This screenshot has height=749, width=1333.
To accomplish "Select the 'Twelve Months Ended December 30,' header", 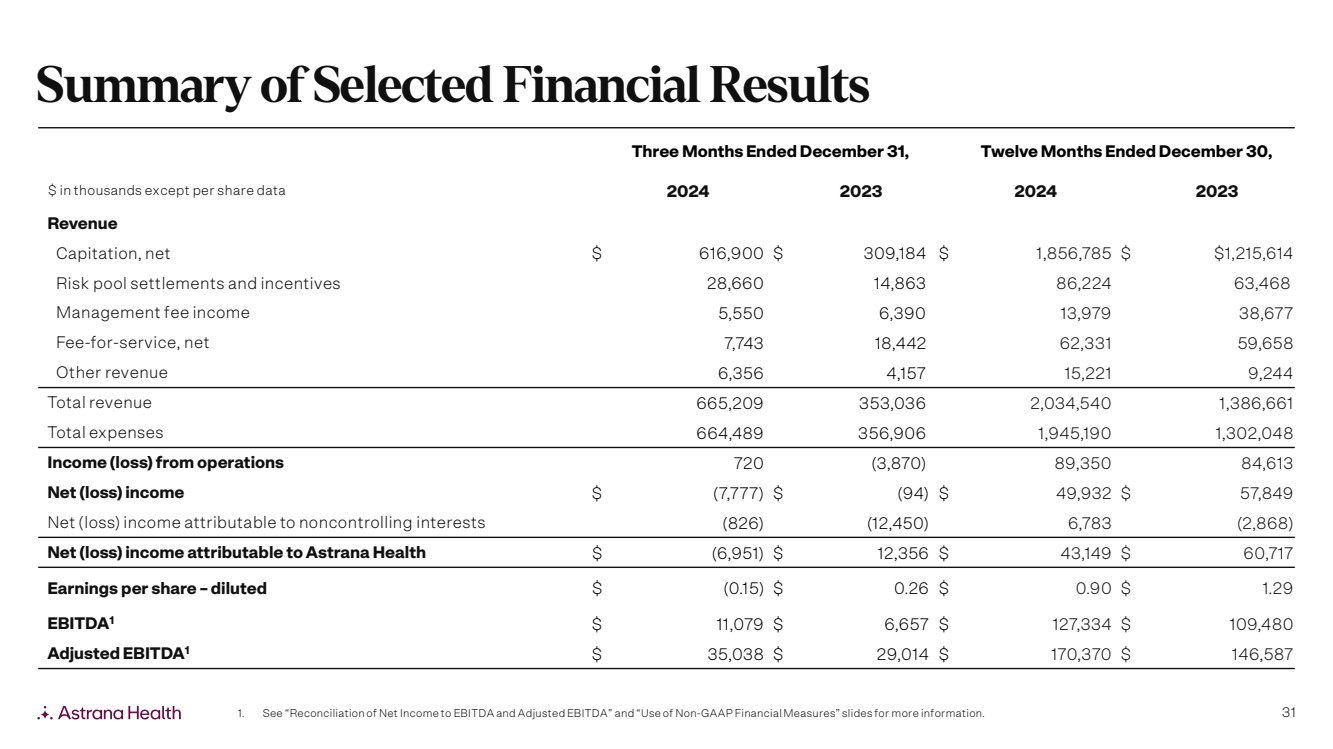I will click(x=1126, y=152).
